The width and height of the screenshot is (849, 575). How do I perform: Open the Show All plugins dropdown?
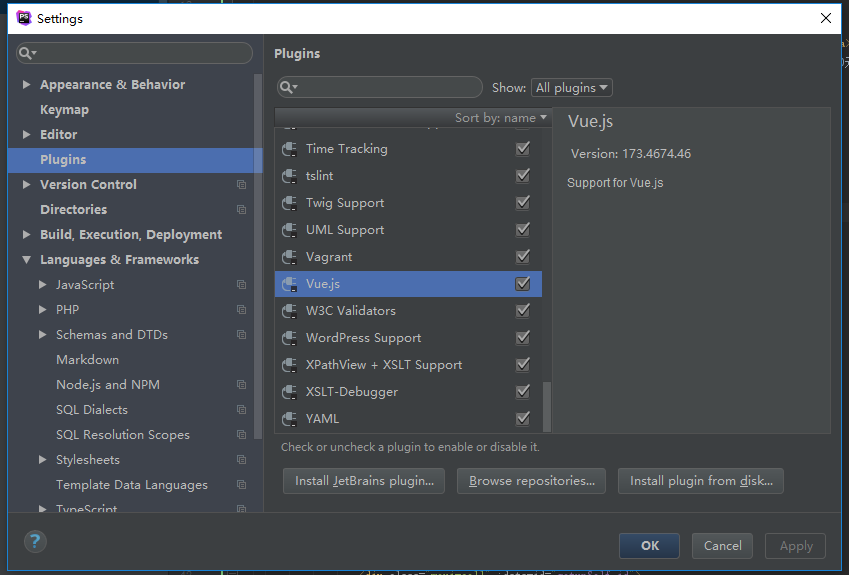pos(572,88)
